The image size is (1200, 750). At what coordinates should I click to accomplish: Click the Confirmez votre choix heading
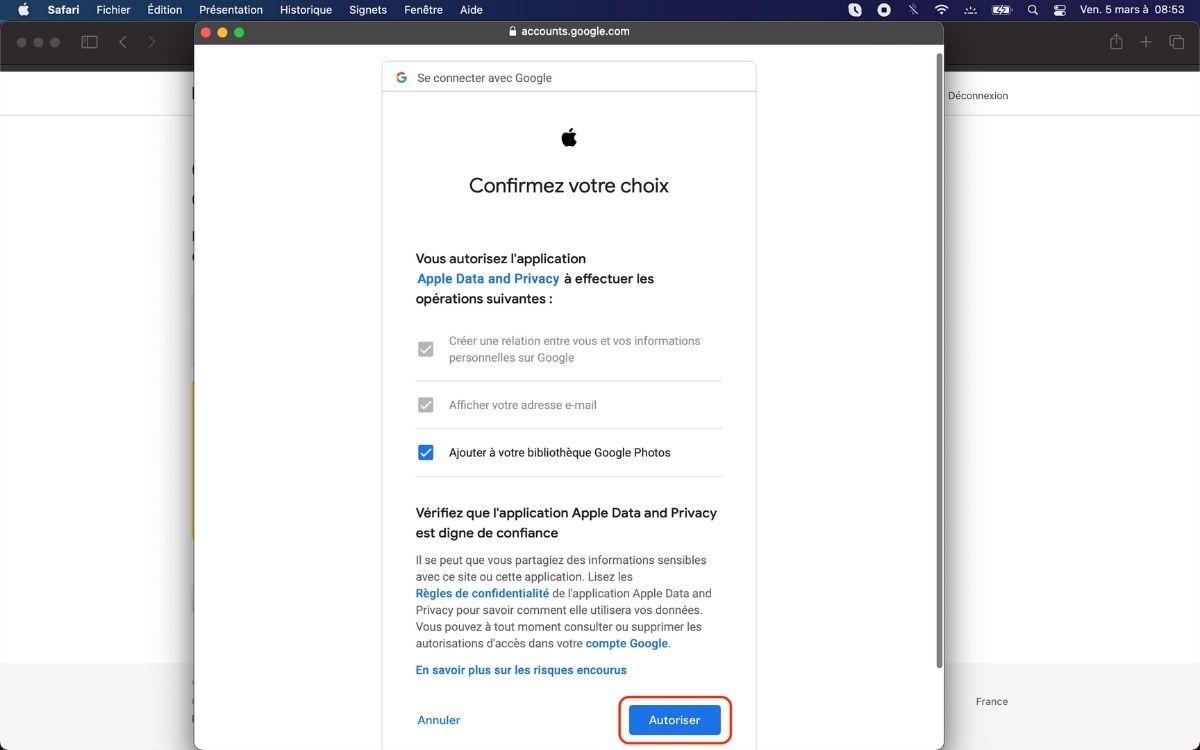coord(569,186)
